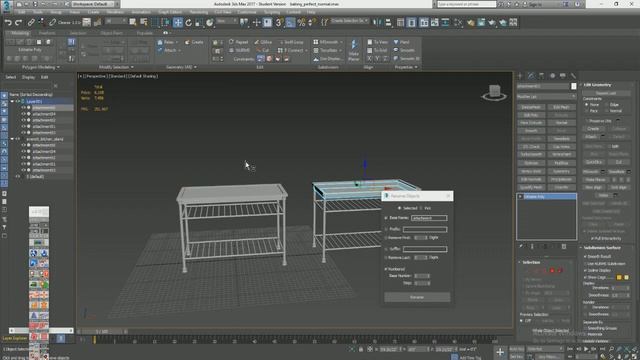Image resolution: width=640 pixels, height=360 pixels.
Task: Click the first Show Cage color swatch
Action: [619, 277]
